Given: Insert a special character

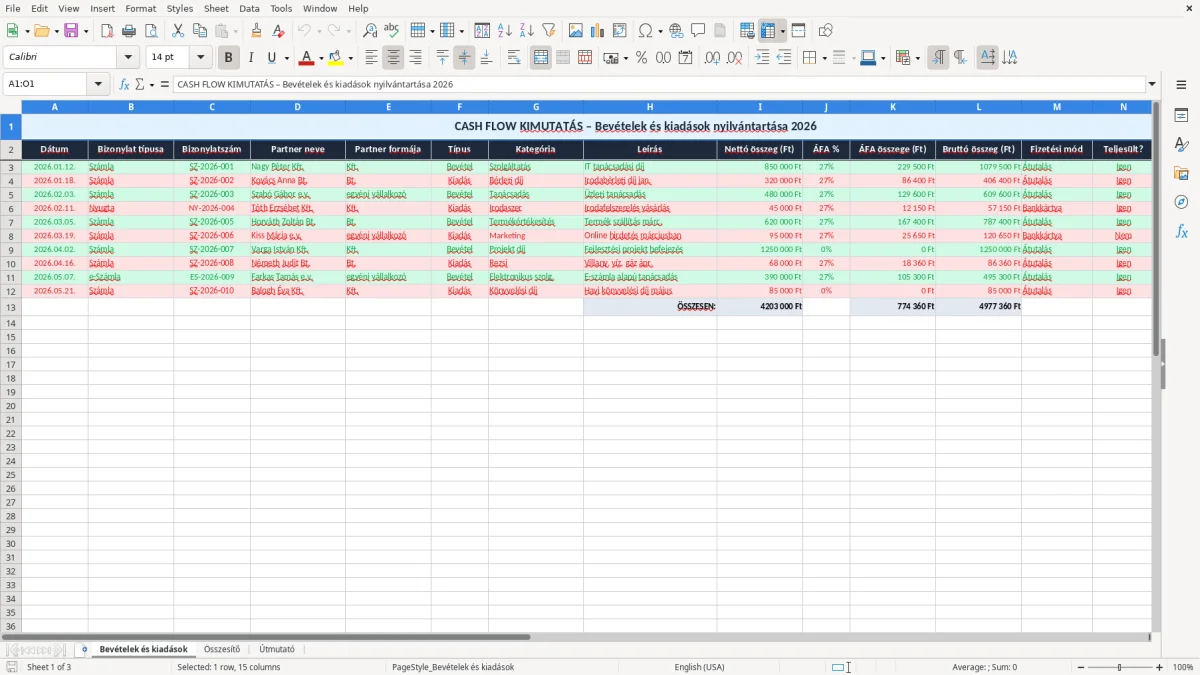Looking at the screenshot, I should [645, 31].
